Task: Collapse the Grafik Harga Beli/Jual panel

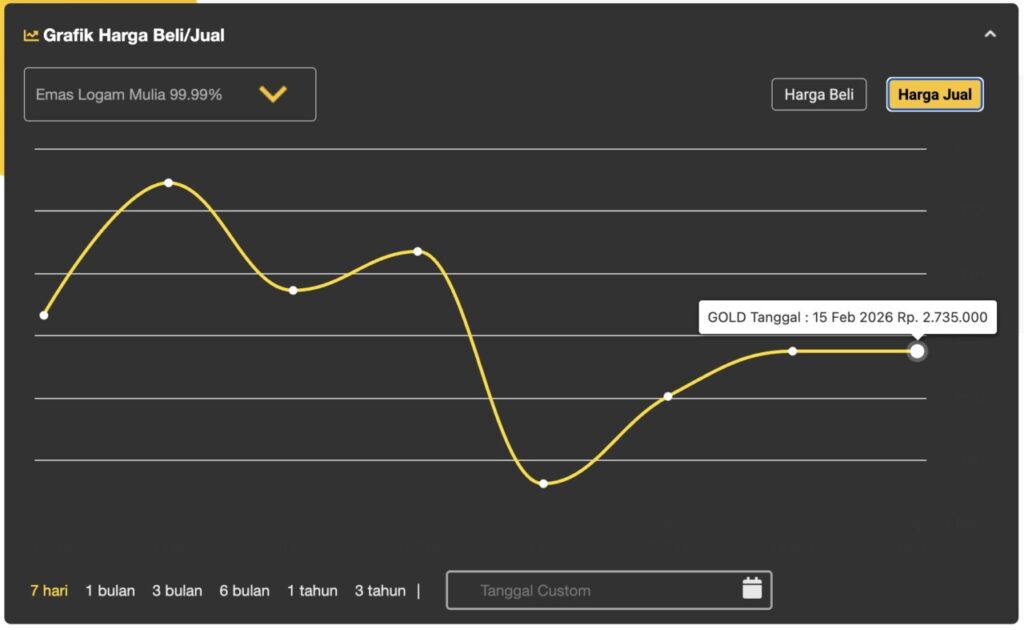Action: click(990, 34)
